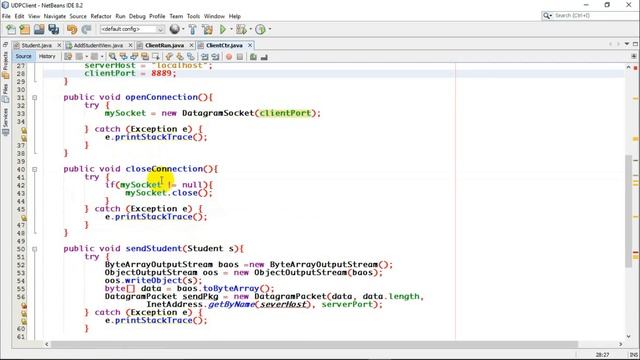Collapse the closeConnection method fold
This screenshot has height=360, width=640.
[35, 169]
